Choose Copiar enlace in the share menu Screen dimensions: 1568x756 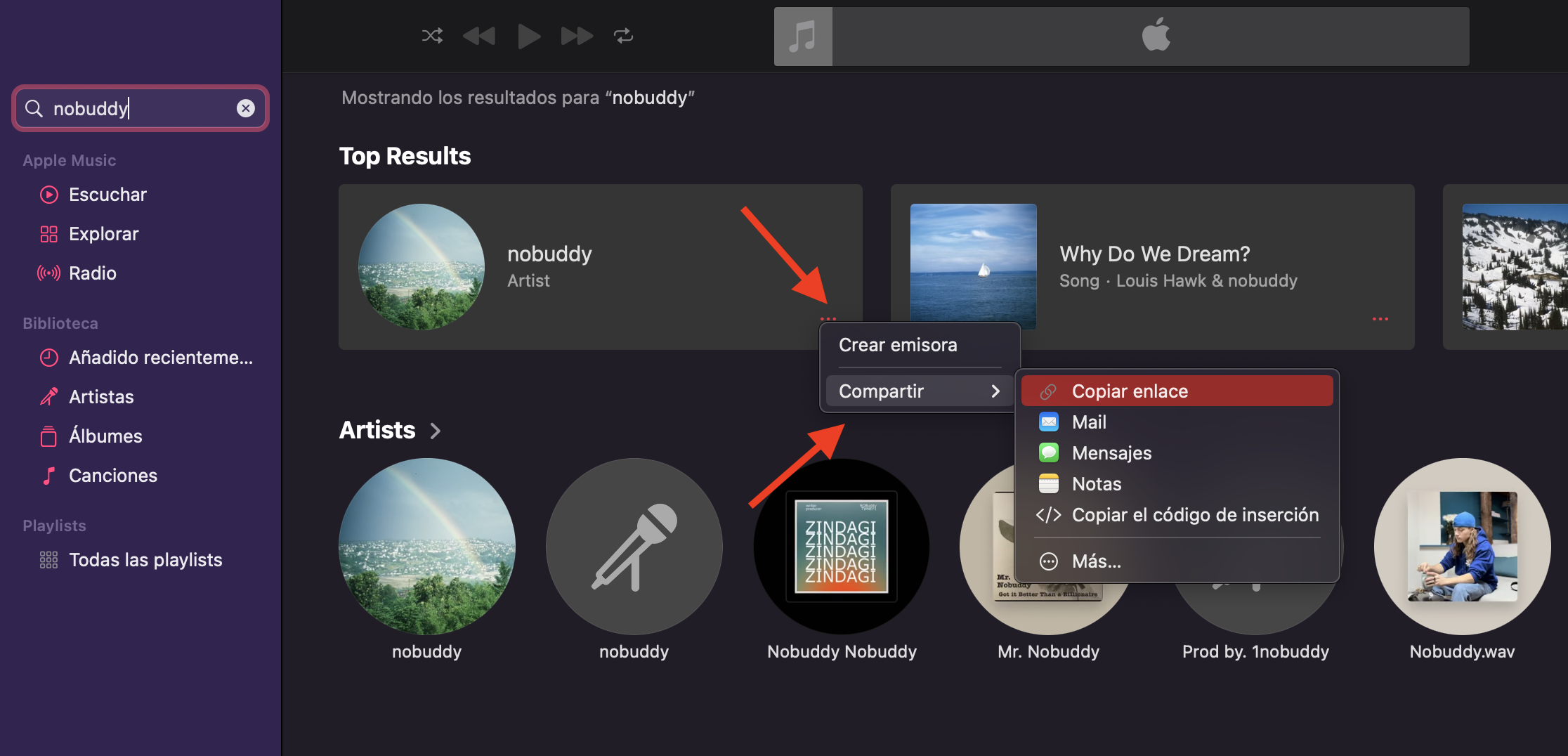pos(1177,391)
